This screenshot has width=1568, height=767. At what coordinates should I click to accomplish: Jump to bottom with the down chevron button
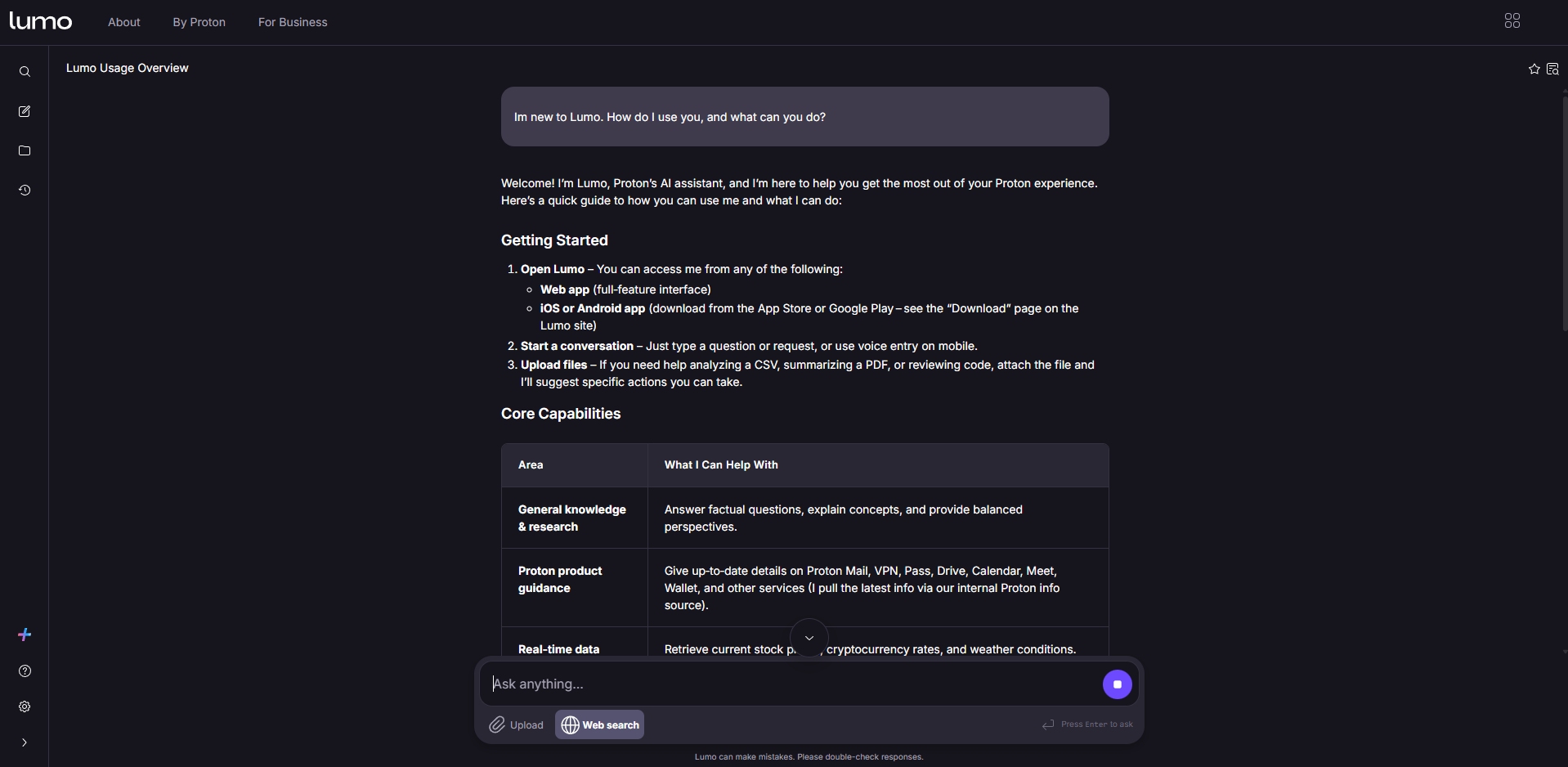click(809, 638)
